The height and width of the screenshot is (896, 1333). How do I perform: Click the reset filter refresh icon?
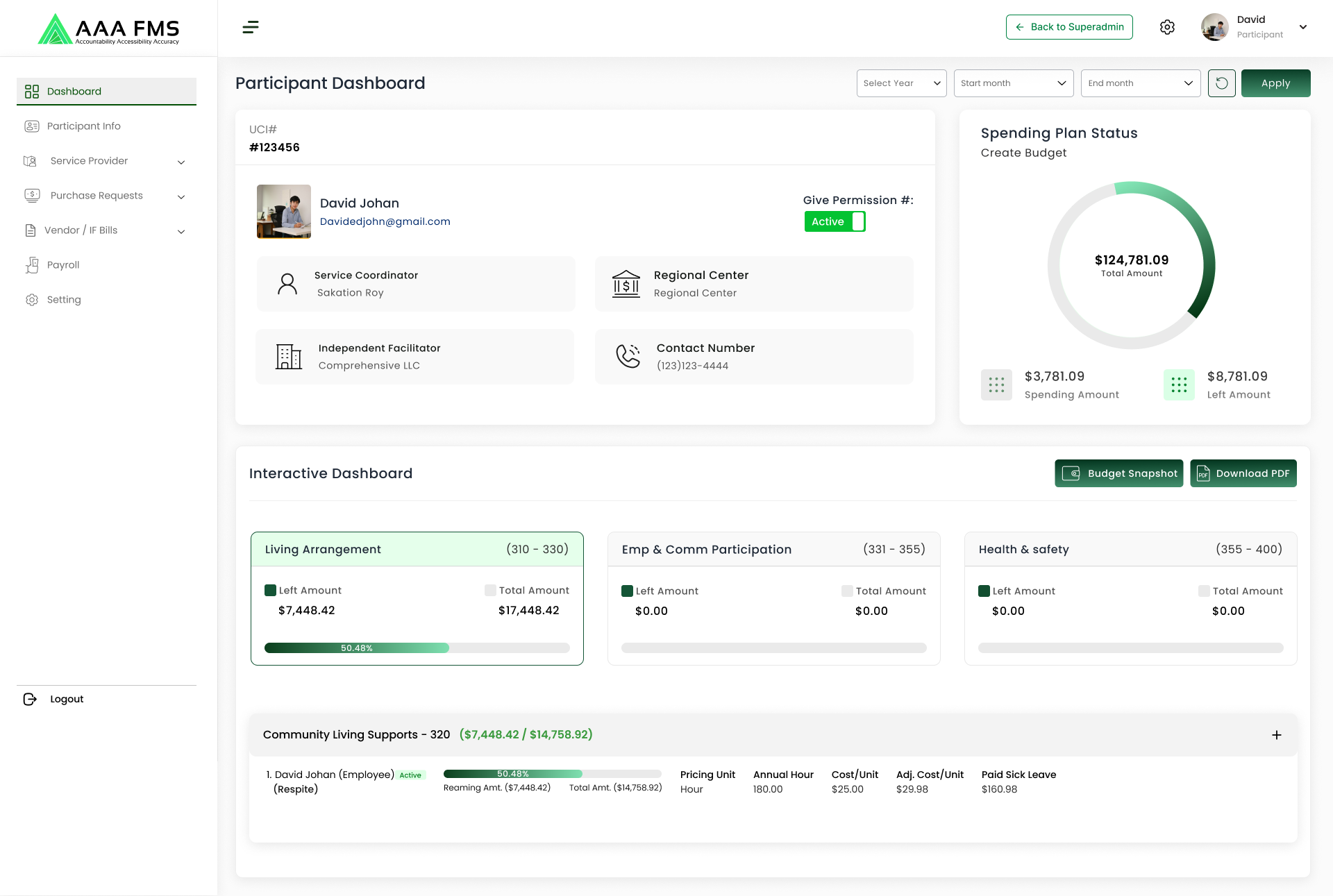1221,83
